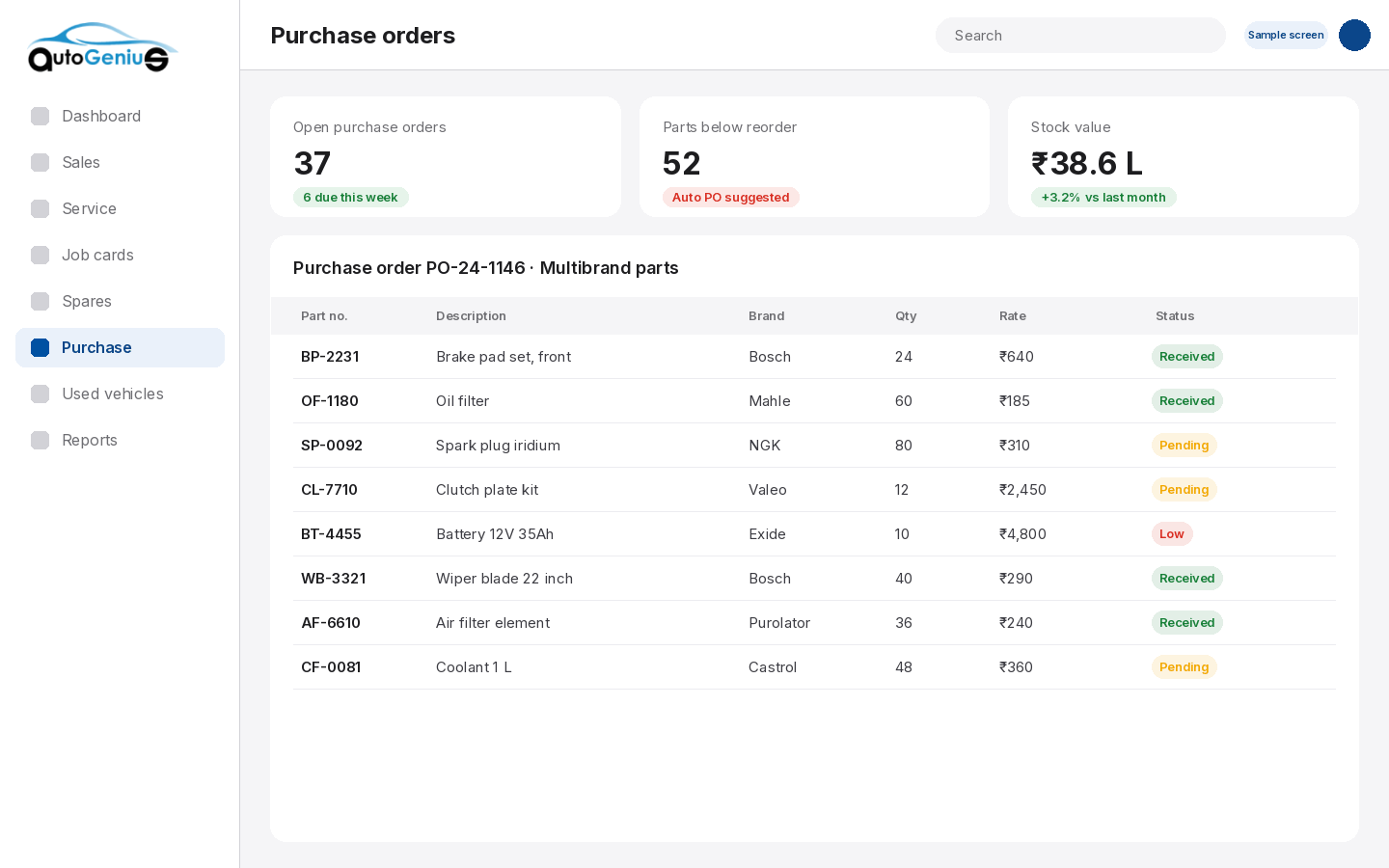Select part number BP-2231
Viewport: 1389px width, 868px height.
click(x=330, y=357)
